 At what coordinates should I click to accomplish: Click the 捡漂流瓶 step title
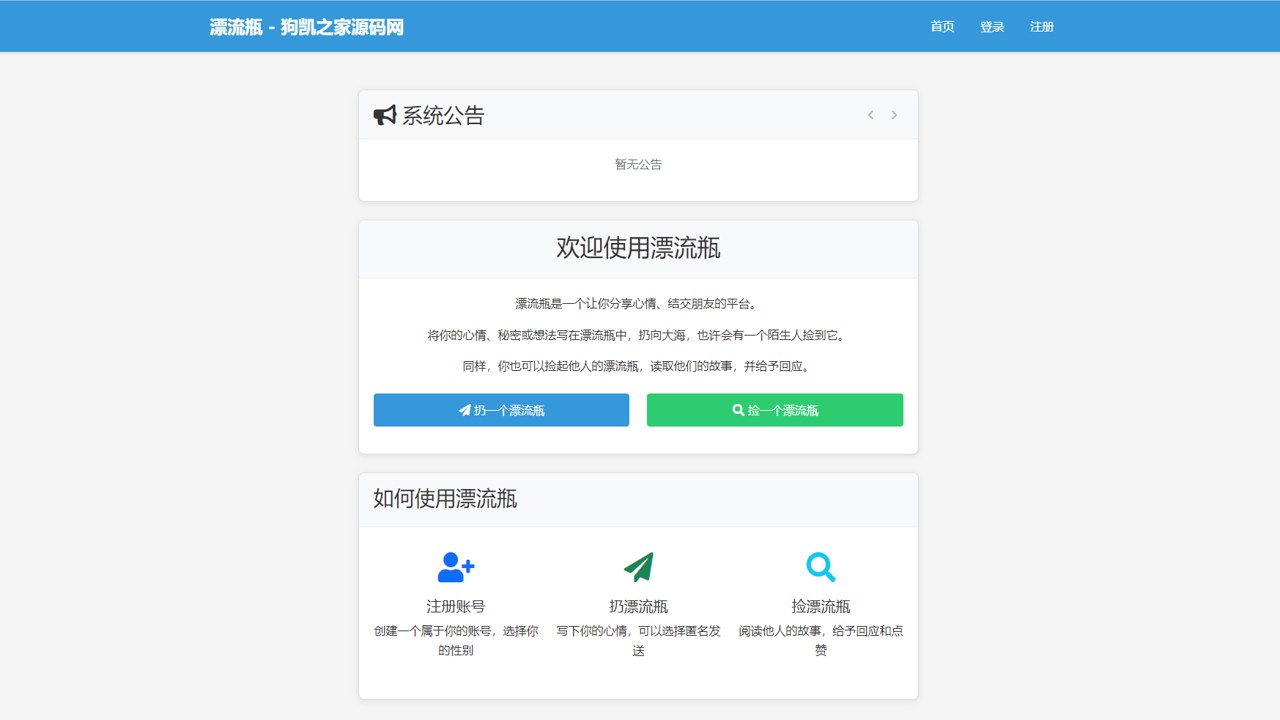point(821,606)
